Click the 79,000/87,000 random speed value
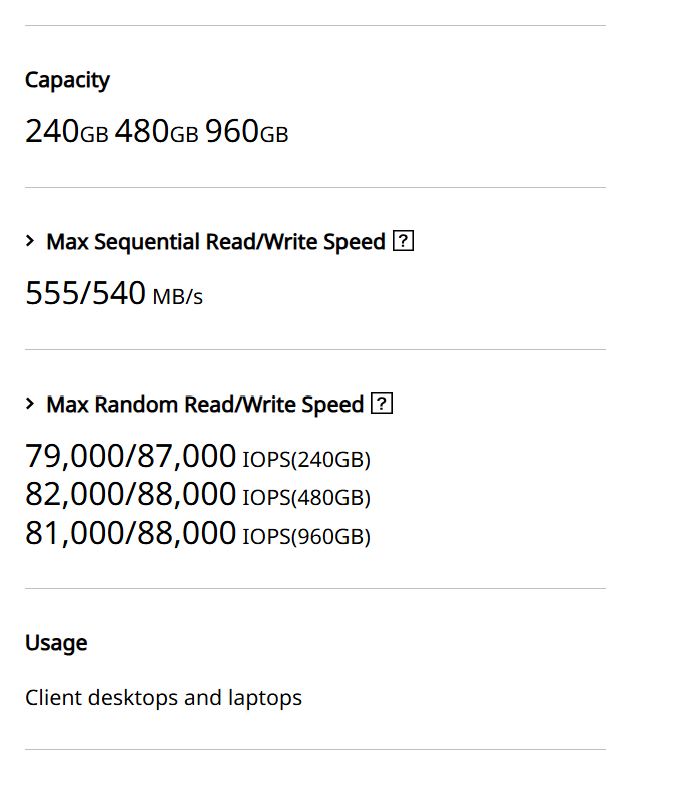The width and height of the screenshot is (690, 788). click(130, 457)
